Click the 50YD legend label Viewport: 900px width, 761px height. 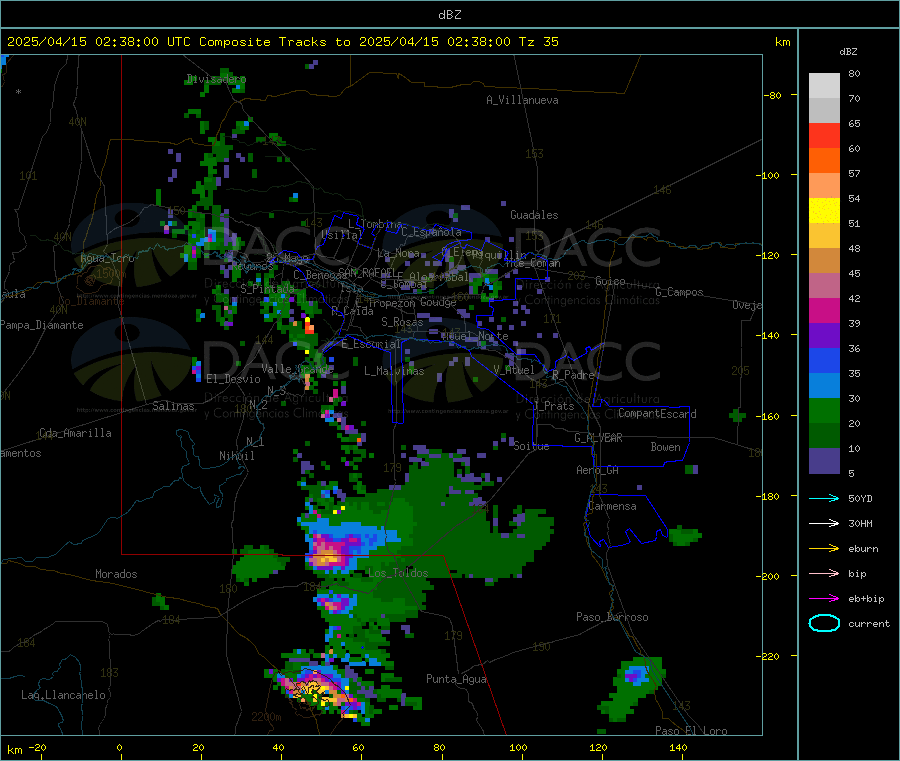(x=860, y=498)
